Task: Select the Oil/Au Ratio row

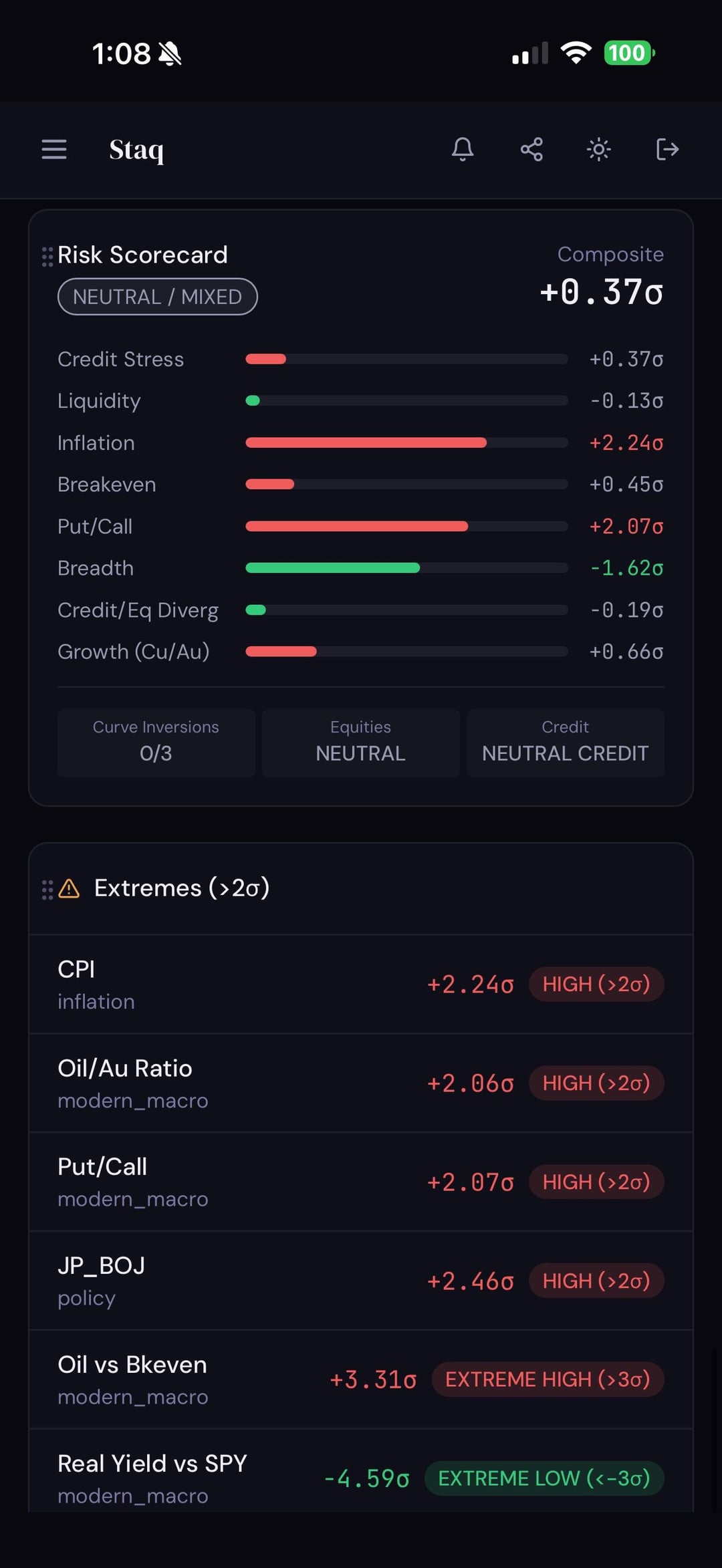Action: point(361,1083)
